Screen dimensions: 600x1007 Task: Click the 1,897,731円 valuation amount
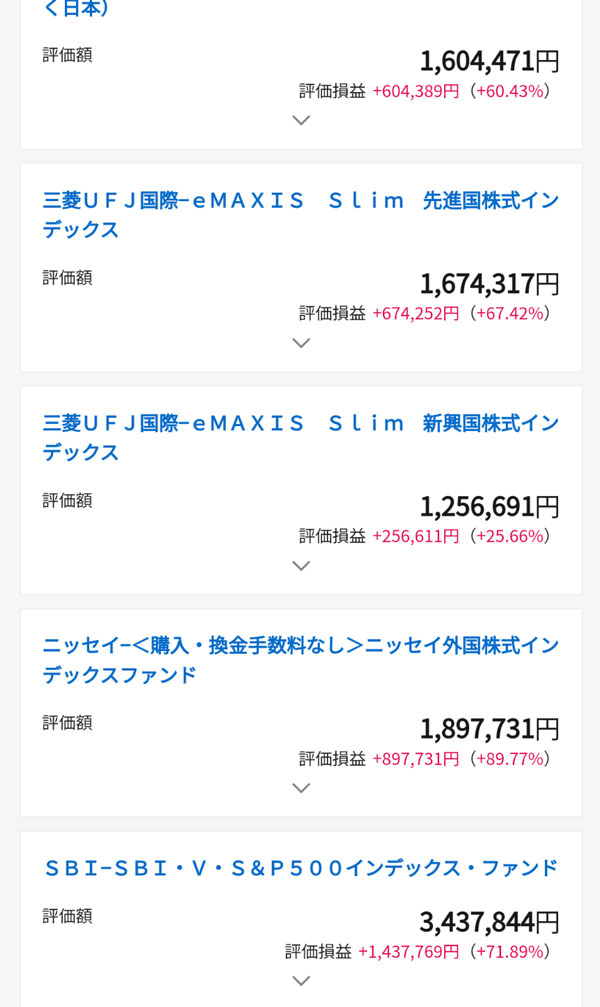[489, 729]
